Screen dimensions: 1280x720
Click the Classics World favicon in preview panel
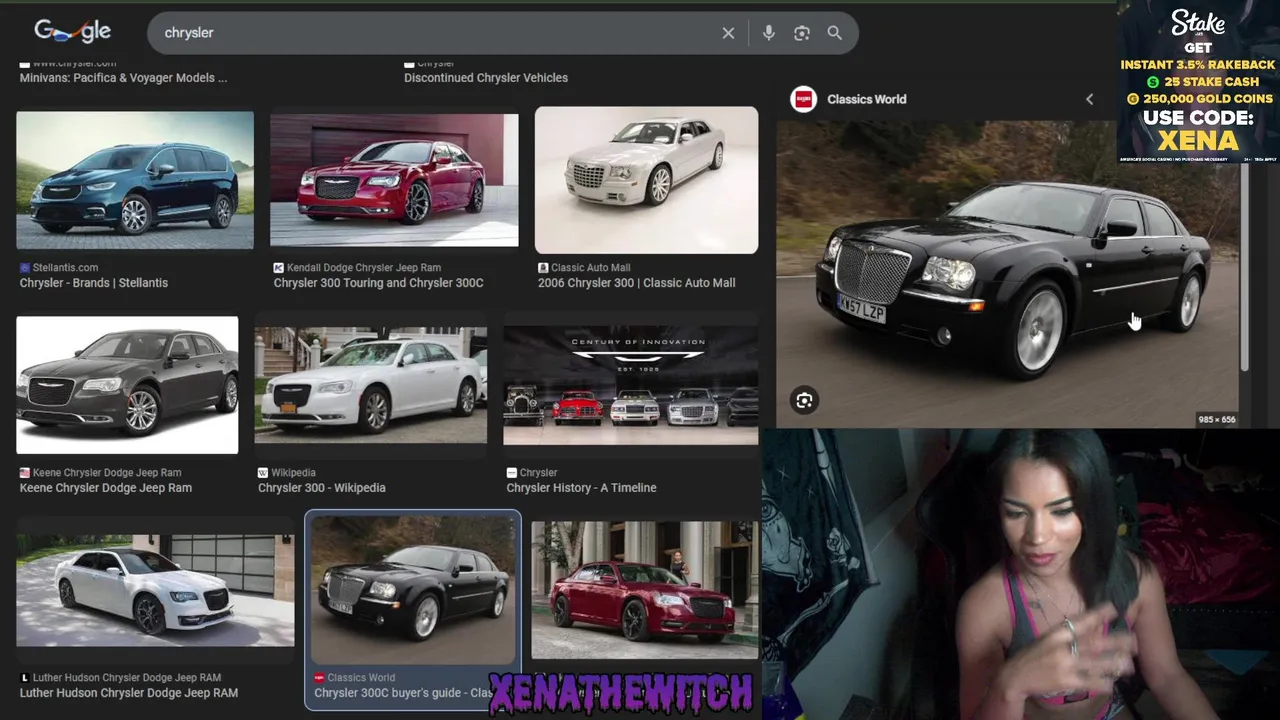(x=803, y=99)
